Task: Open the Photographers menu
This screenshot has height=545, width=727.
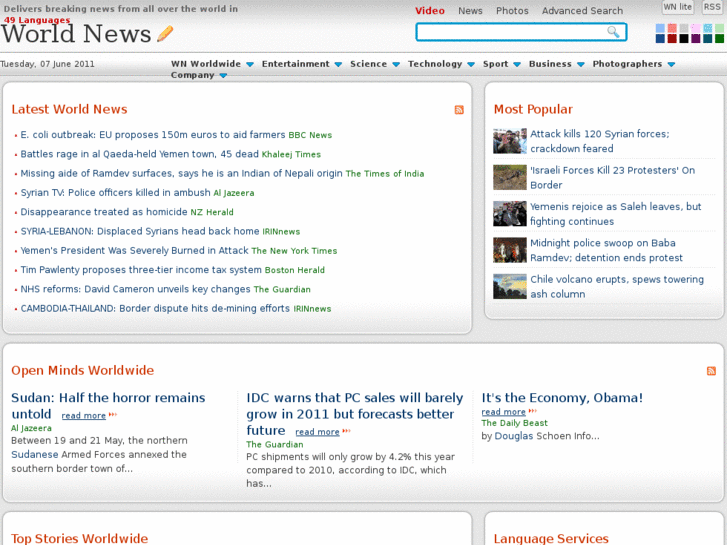Action: (x=627, y=64)
